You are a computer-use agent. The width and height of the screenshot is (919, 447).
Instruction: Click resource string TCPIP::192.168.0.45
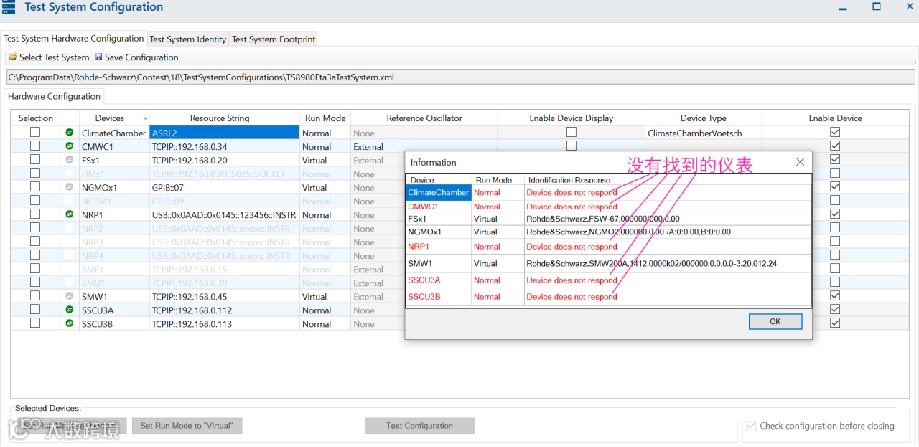pyautogui.click(x=224, y=296)
